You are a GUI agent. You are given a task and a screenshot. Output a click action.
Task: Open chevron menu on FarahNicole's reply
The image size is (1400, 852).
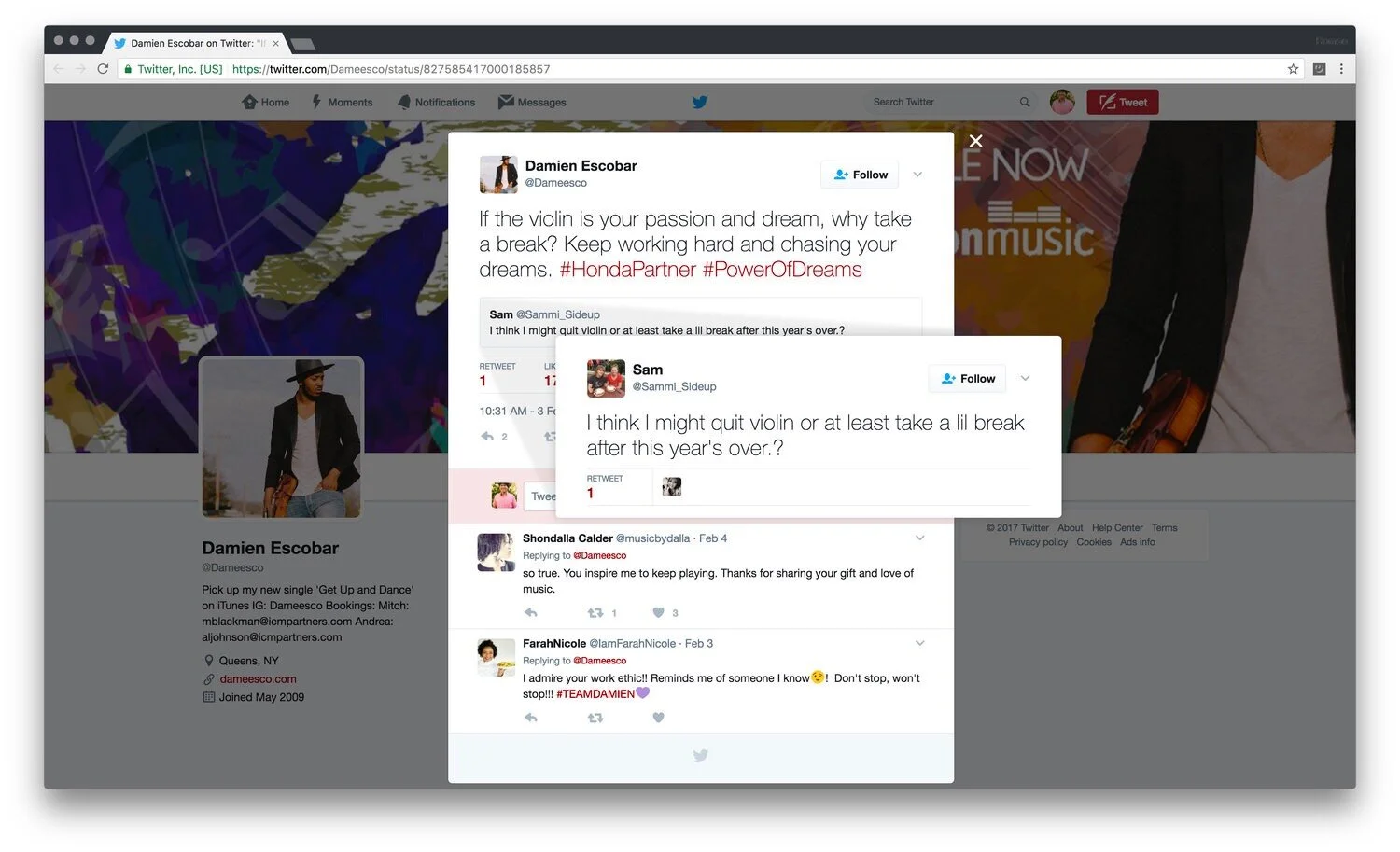(919, 643)
